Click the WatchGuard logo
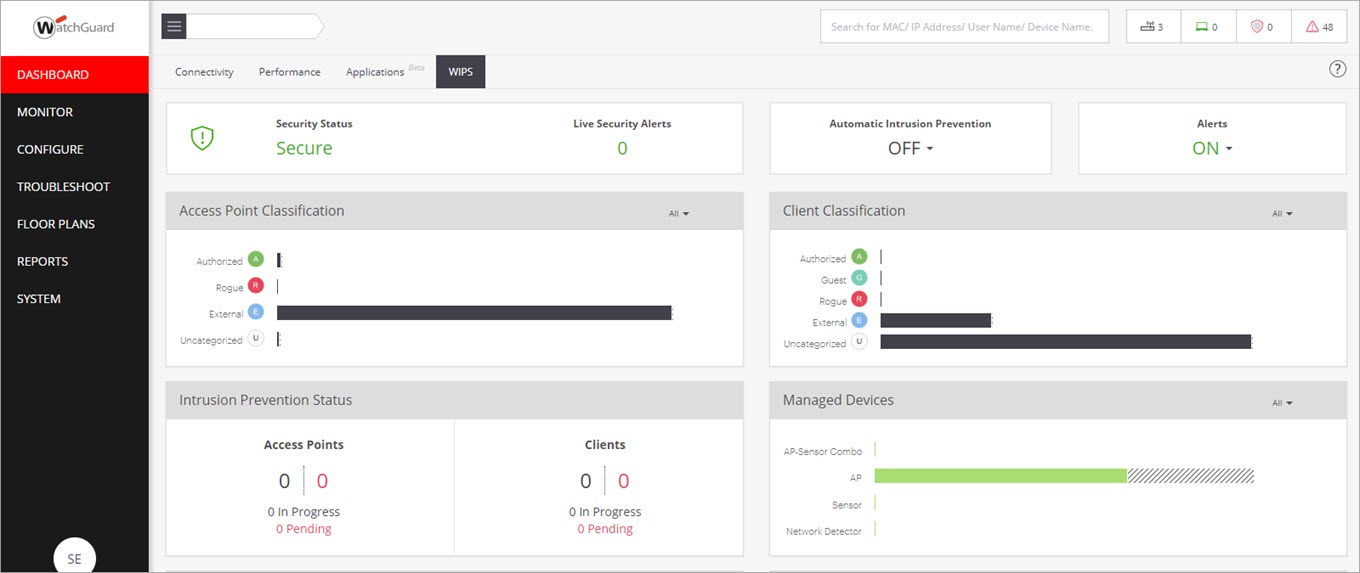Screen dimensions: 1360x573 (74, 28)
